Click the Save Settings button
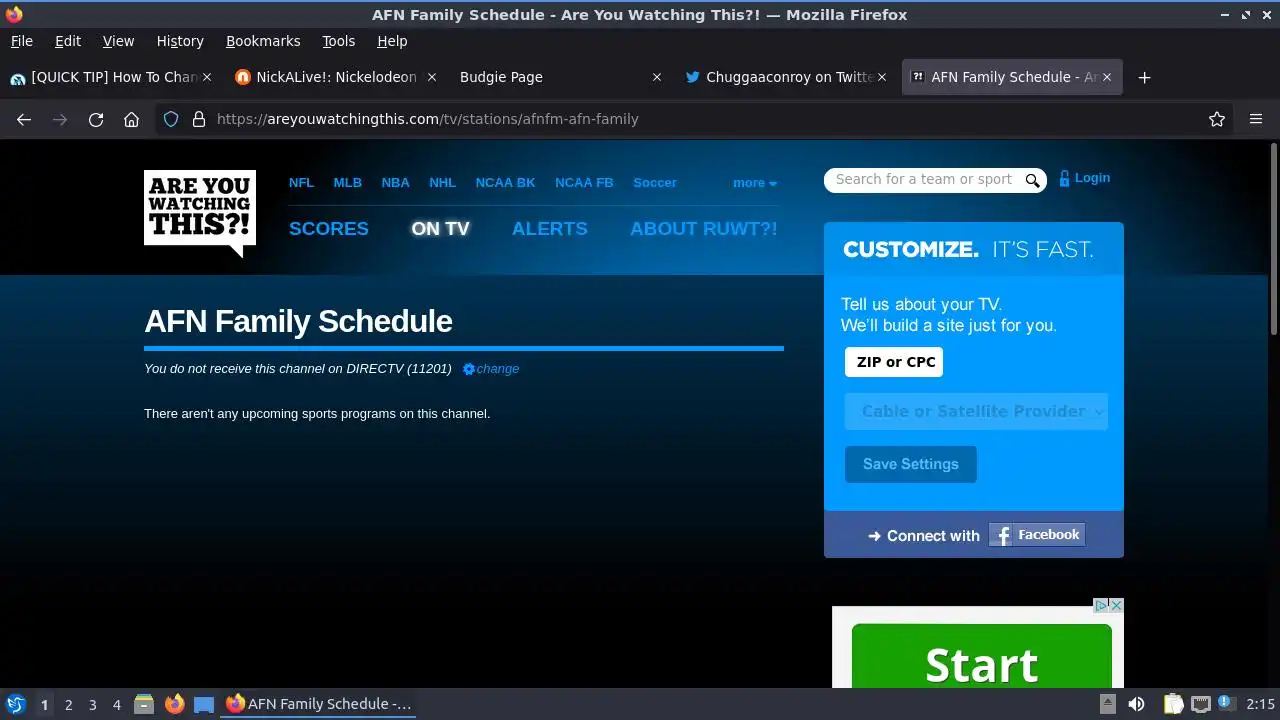Viewport: 1280px width, 720px height. (911, 464)
